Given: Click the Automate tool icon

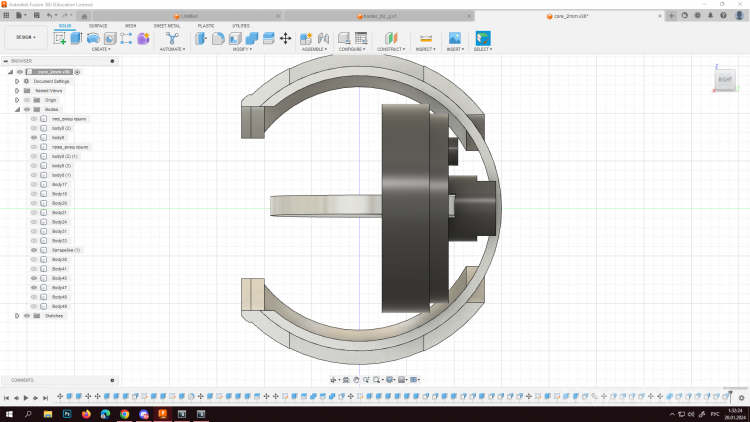Looking at the screenshot, I should [x=172, y=38].
